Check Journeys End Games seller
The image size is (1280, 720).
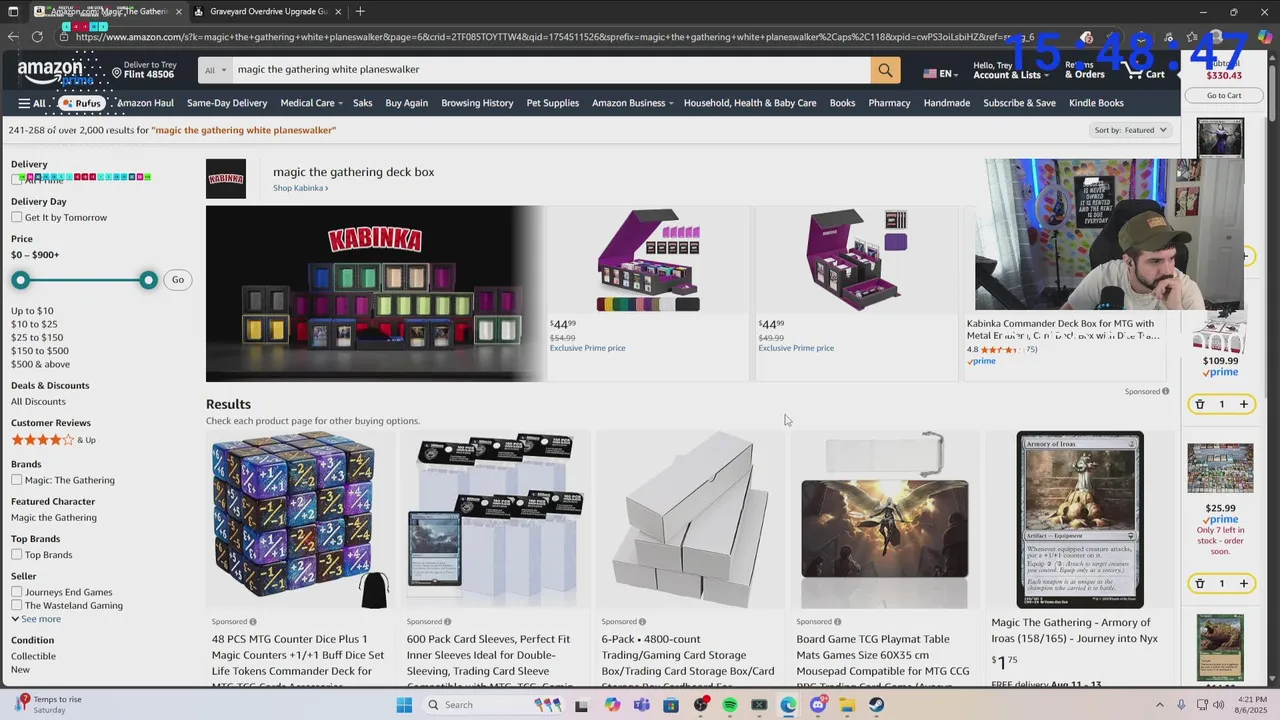(x=17, y=592)
